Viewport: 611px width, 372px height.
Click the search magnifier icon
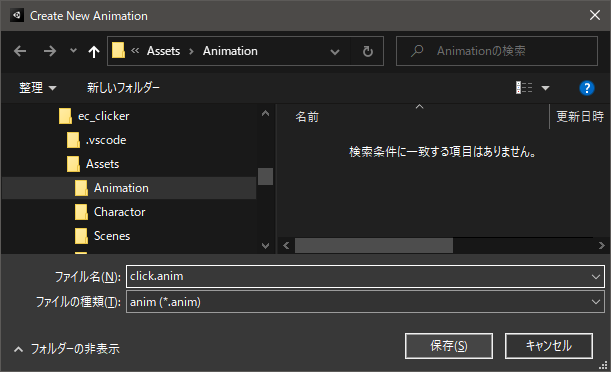pos(417,51)
